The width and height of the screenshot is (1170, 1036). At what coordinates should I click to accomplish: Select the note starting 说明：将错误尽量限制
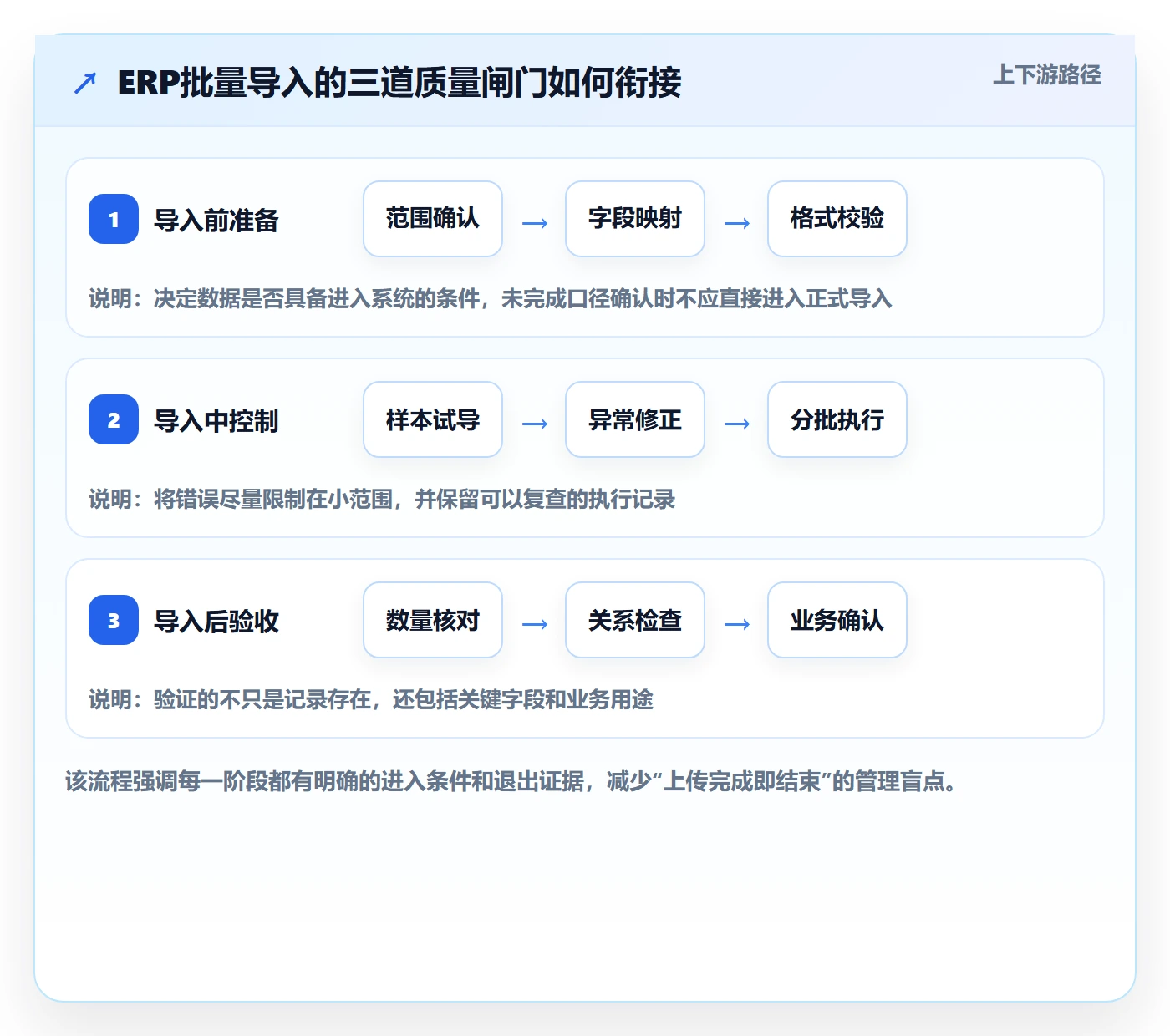(x=382, y=500)
